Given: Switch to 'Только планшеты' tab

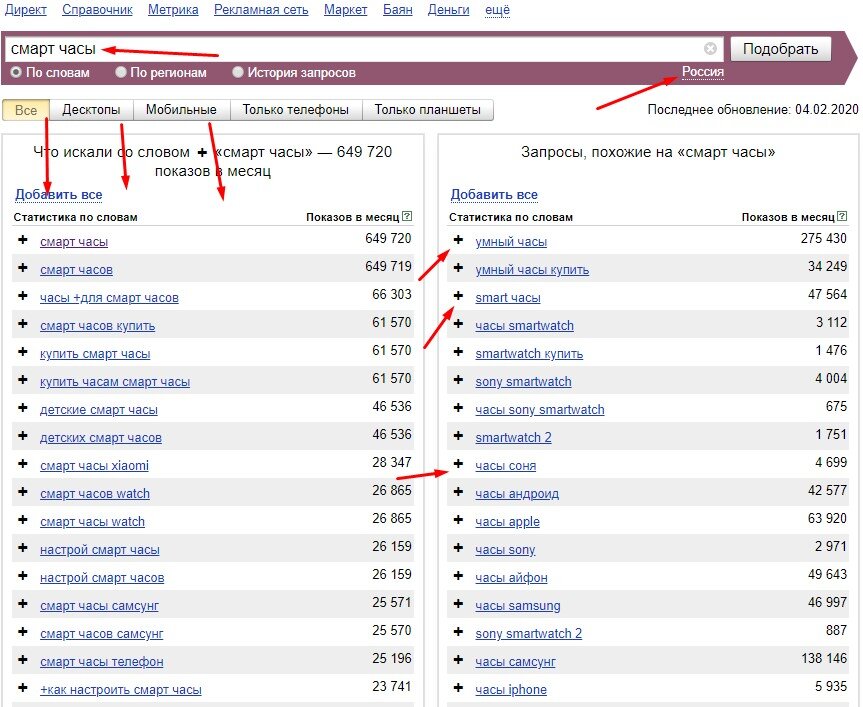Looking at the screenshot, I should click(x=428, y=110).
